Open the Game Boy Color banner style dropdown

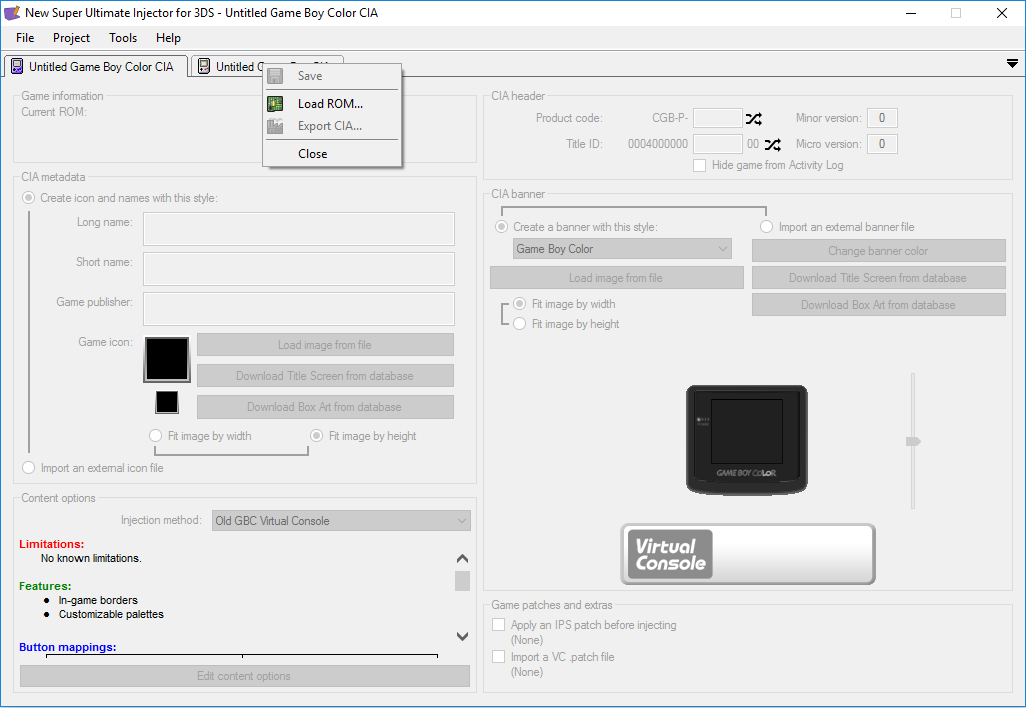pyautogui.click(x=622, y=249)
